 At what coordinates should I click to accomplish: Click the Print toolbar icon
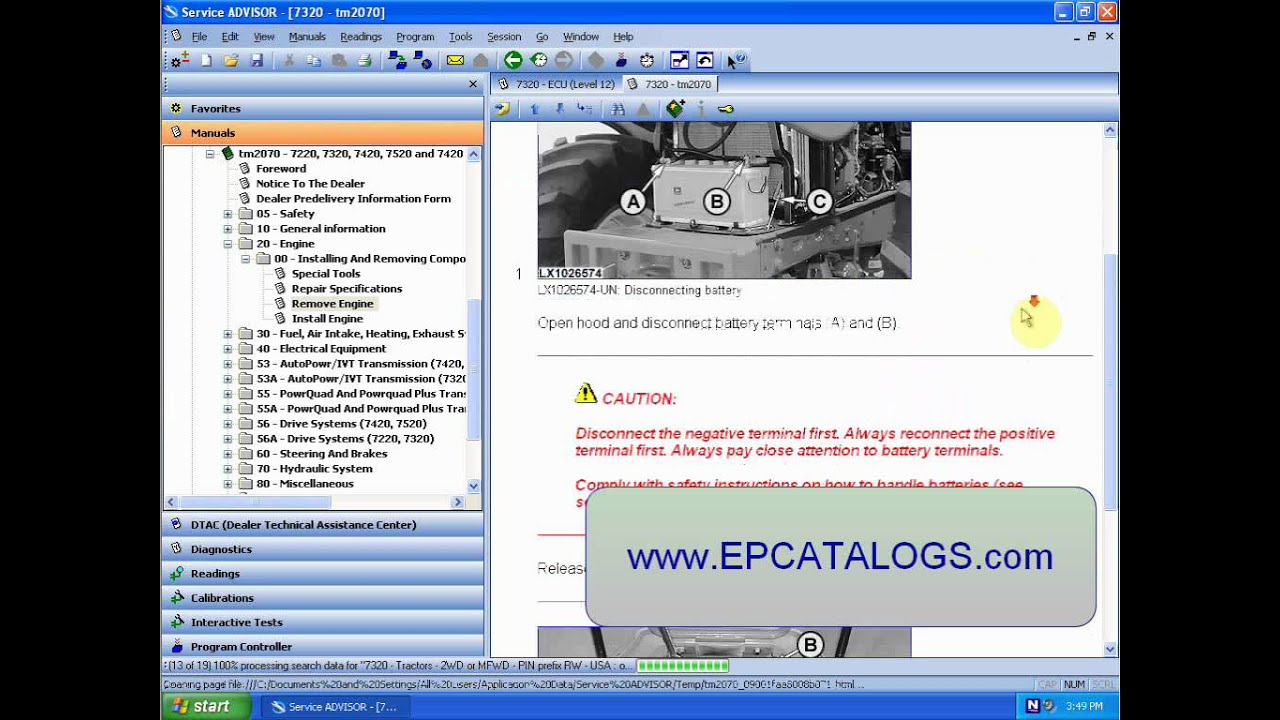(364, 61)
